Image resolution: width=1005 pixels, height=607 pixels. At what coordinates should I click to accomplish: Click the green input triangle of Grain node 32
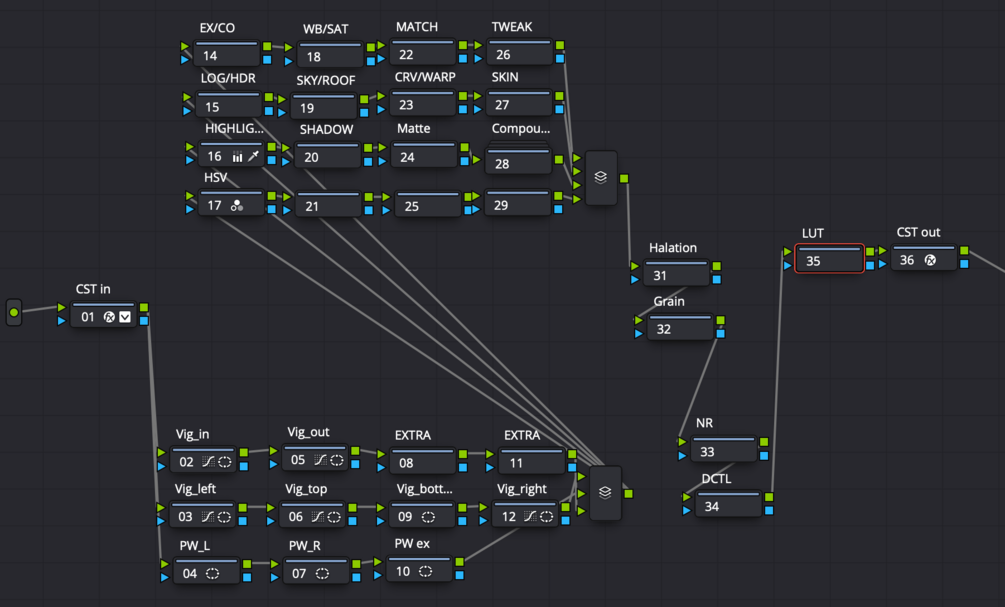coord(638,320)
